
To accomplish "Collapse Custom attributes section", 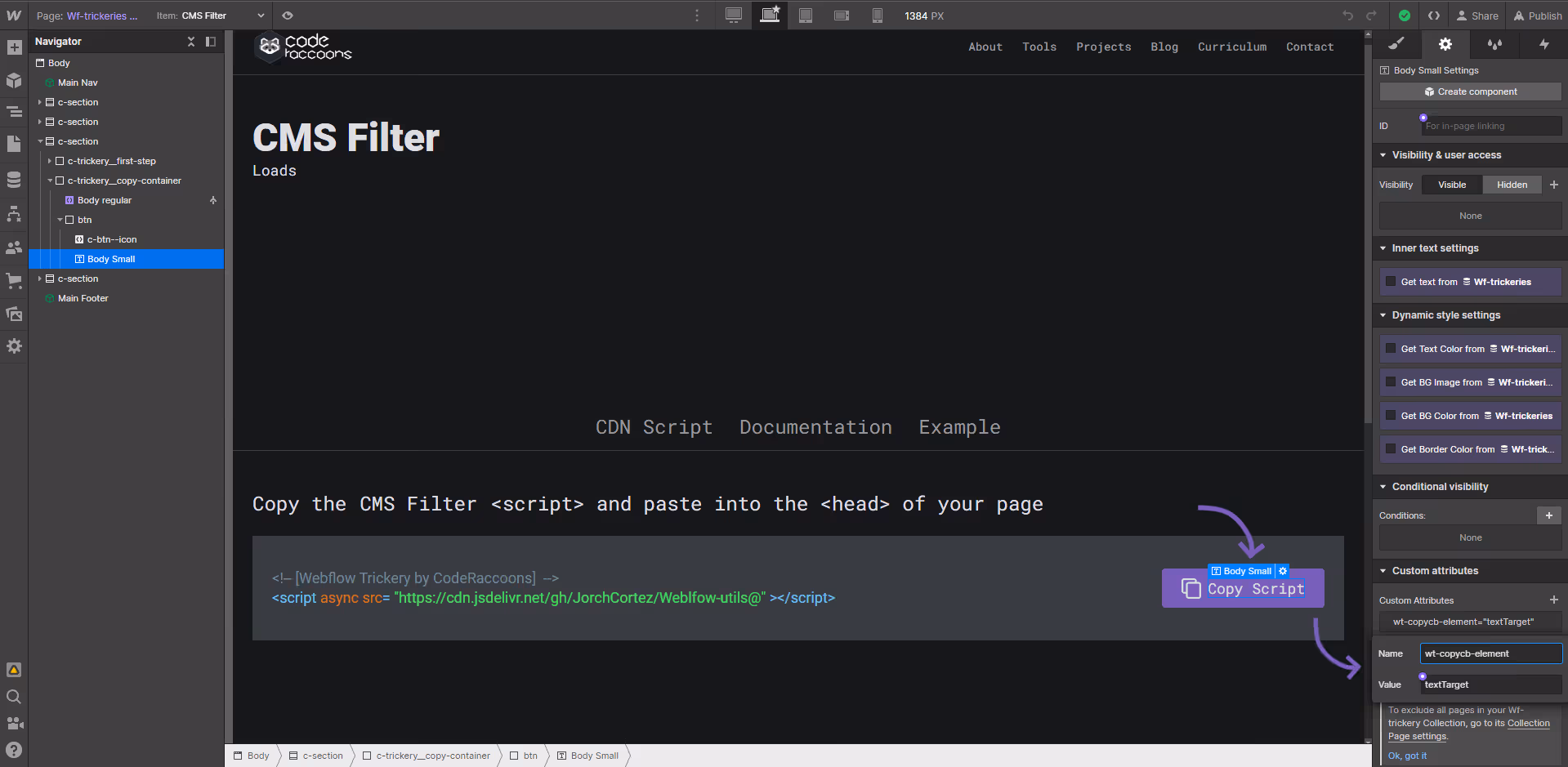I will [1383, 571].
